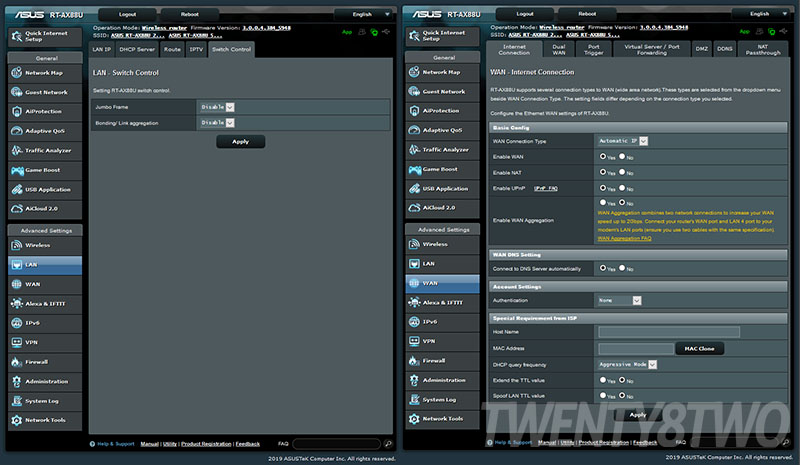Open Network Tools icon in right window
This screenshot has width=800, height=465.
[414, 419]
